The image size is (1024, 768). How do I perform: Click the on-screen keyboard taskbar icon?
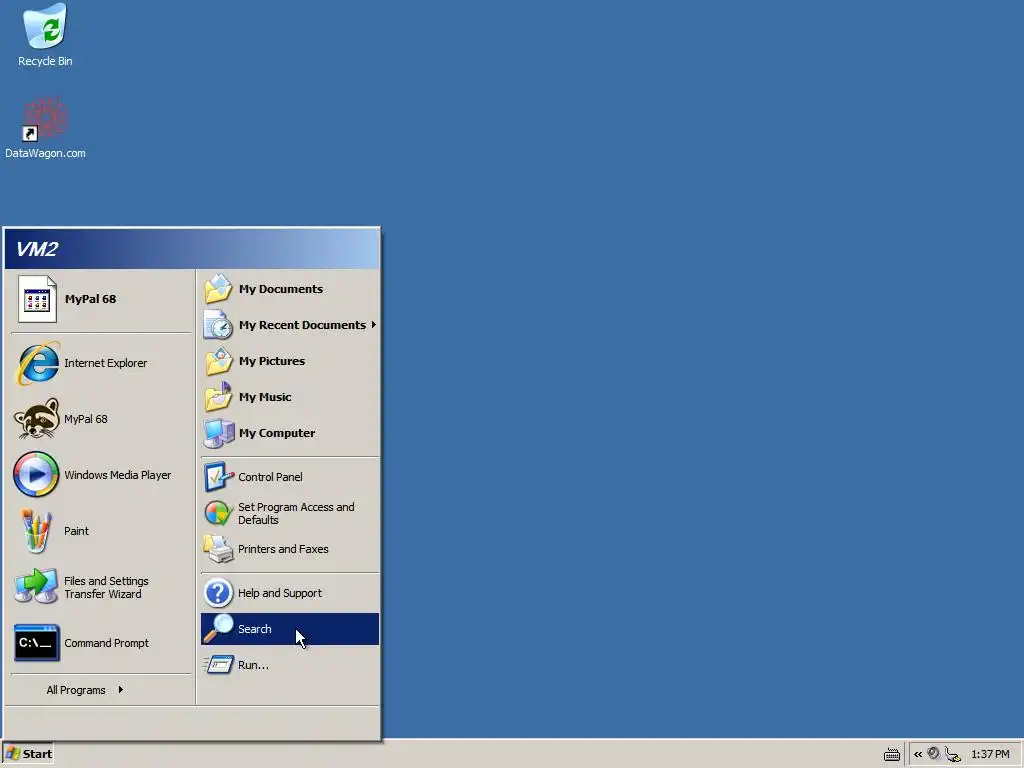pos(891,755)
